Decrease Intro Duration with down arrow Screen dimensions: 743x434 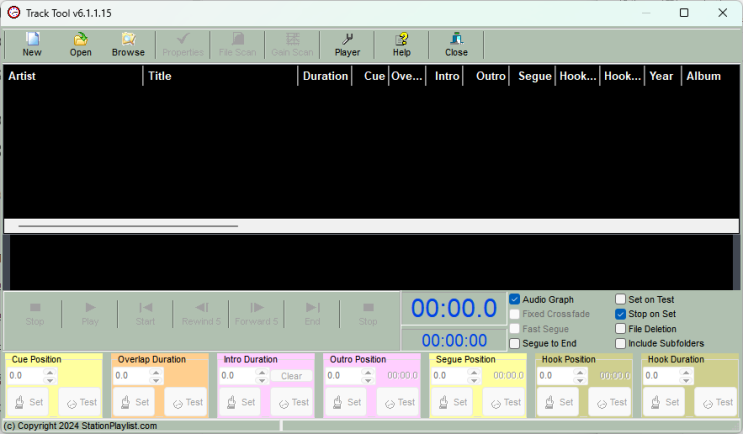click(x=262, y=380)
